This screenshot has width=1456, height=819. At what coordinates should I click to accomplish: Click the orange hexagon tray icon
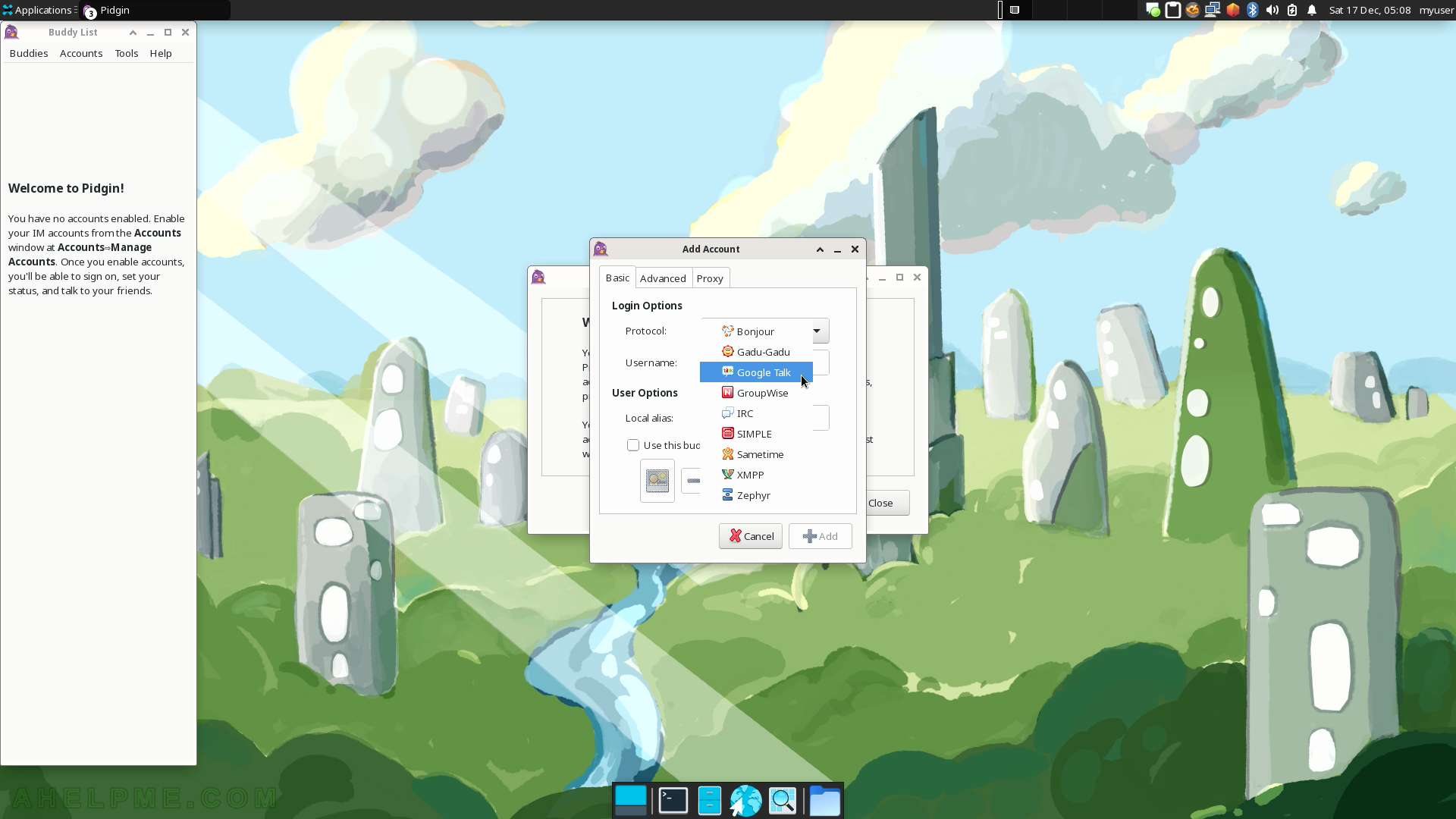pyautogui.click(x=1233, y=10)
